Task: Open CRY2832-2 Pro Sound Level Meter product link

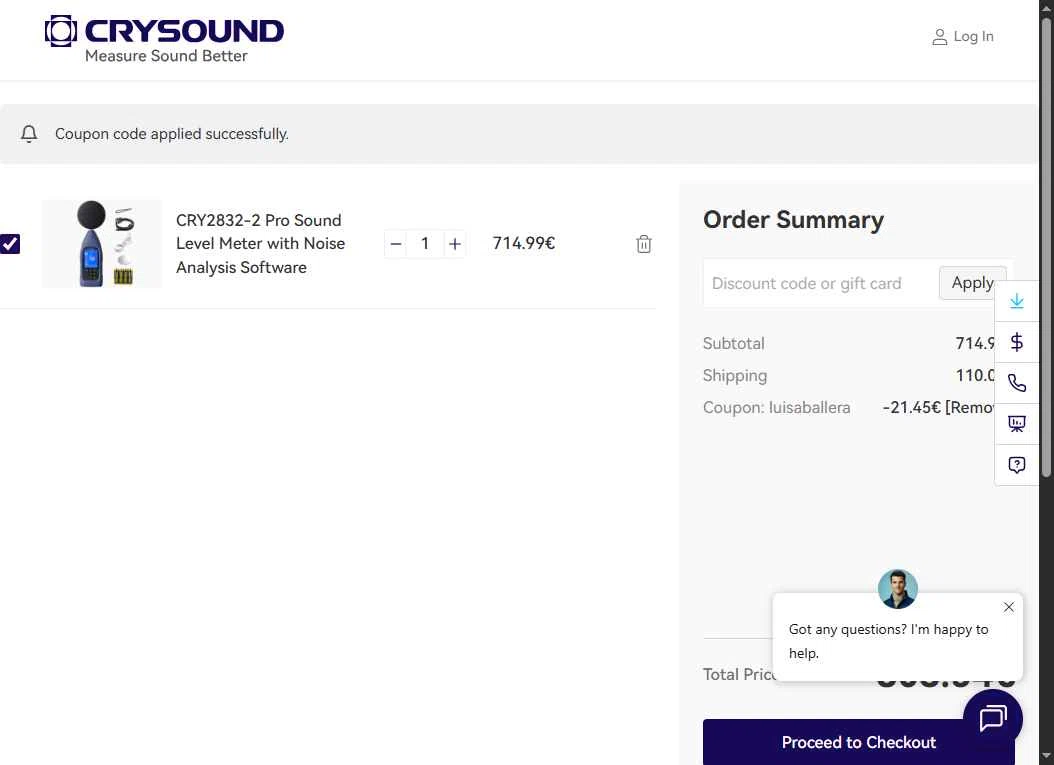Action: 260,243
